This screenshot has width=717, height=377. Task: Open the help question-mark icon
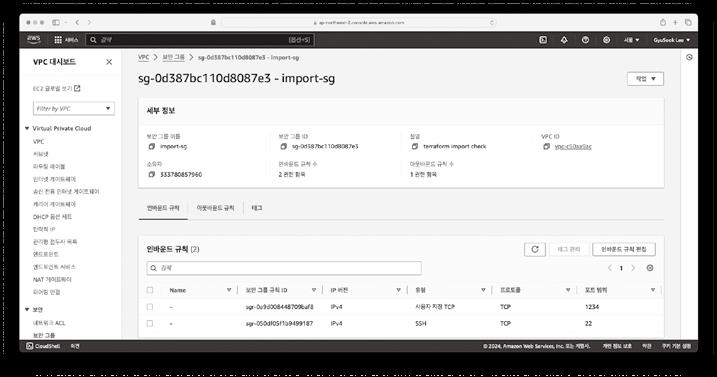tap(585, 40)
